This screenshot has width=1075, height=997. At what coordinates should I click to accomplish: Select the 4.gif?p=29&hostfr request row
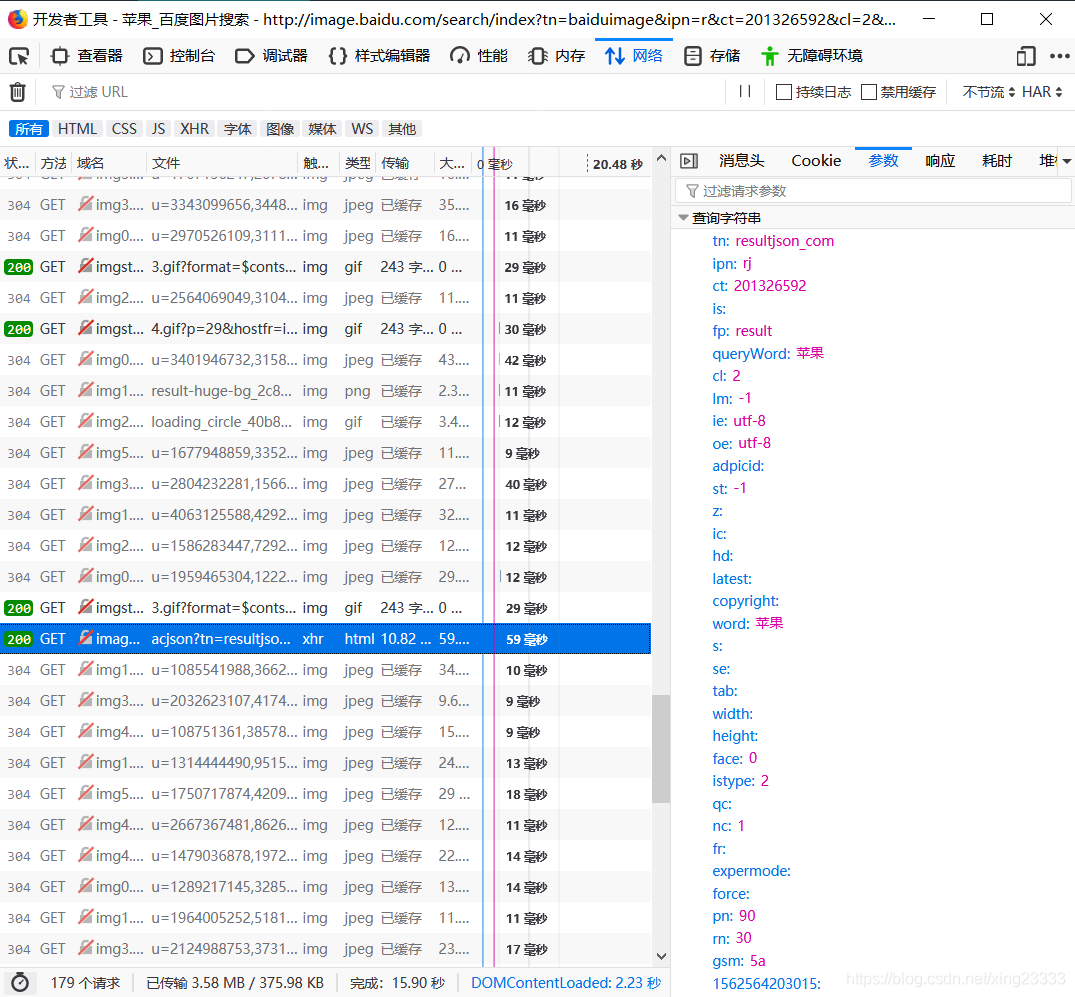coord(325,329)
